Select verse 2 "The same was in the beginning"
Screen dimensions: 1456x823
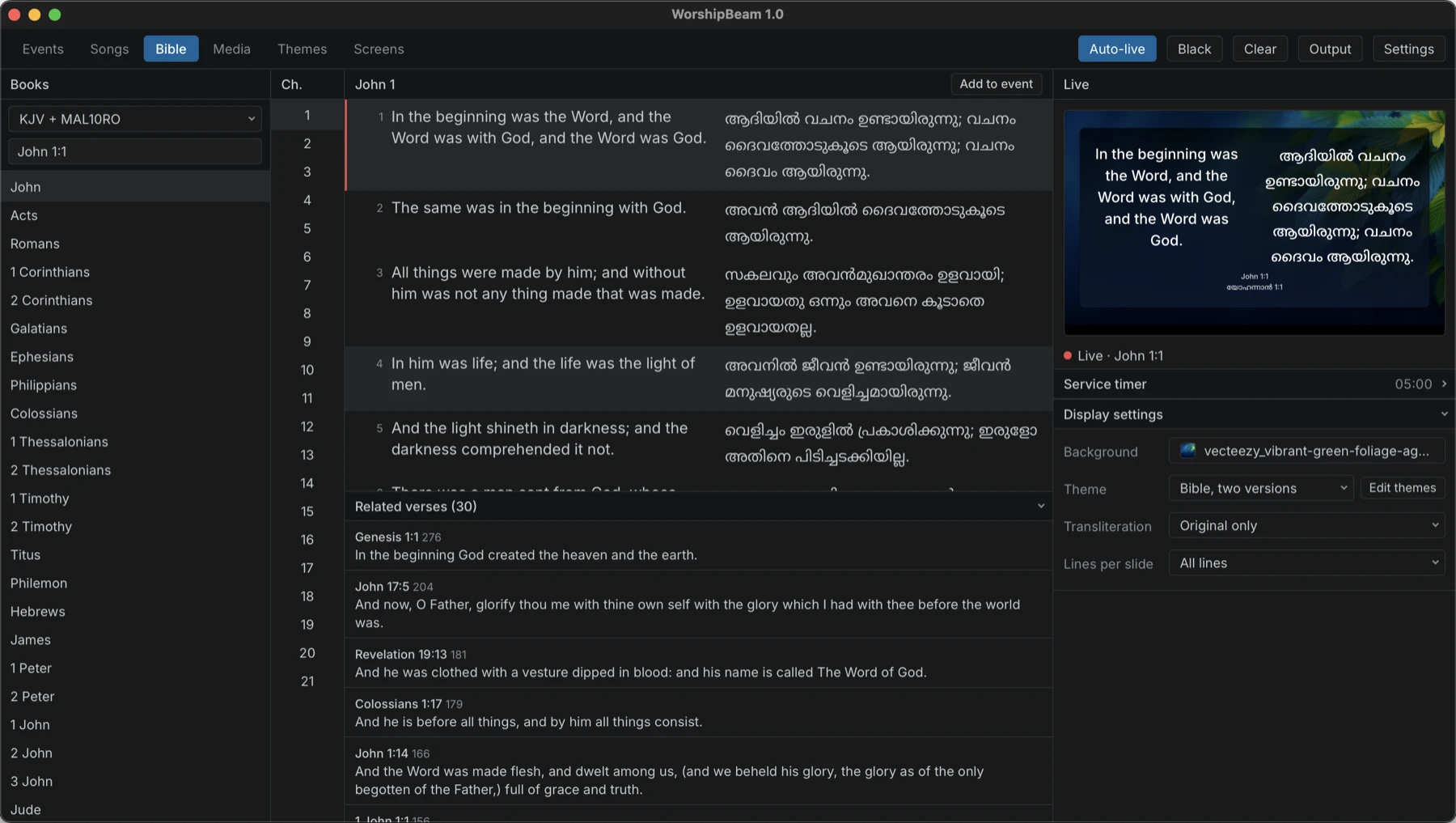pyautogui.click(x=699, y=223)
